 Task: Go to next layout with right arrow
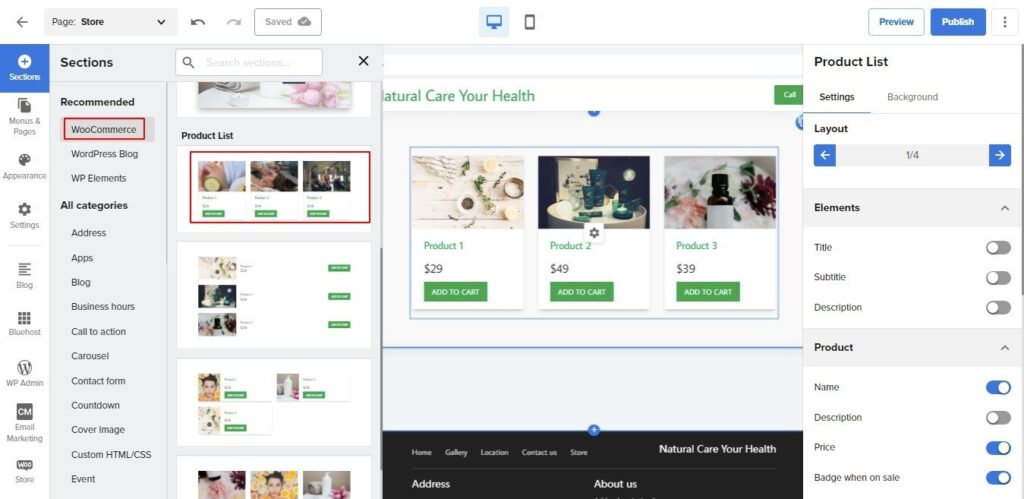pos(1000,155)
